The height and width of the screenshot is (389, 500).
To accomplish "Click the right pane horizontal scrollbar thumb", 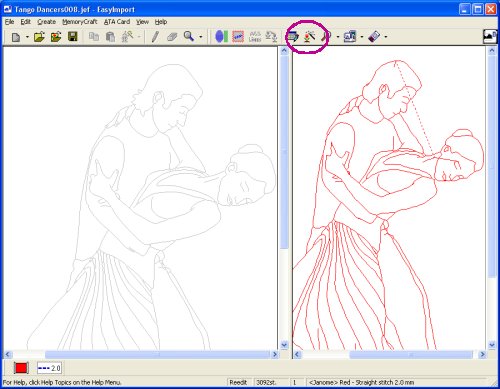I will (411, 355).
